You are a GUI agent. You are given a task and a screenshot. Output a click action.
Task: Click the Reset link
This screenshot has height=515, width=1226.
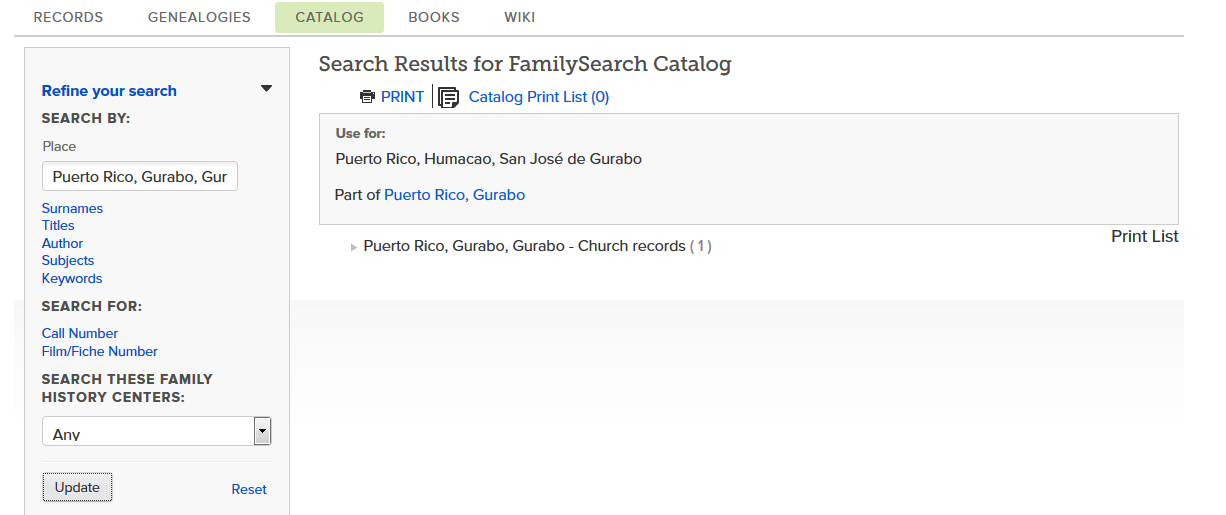[249, 489]
